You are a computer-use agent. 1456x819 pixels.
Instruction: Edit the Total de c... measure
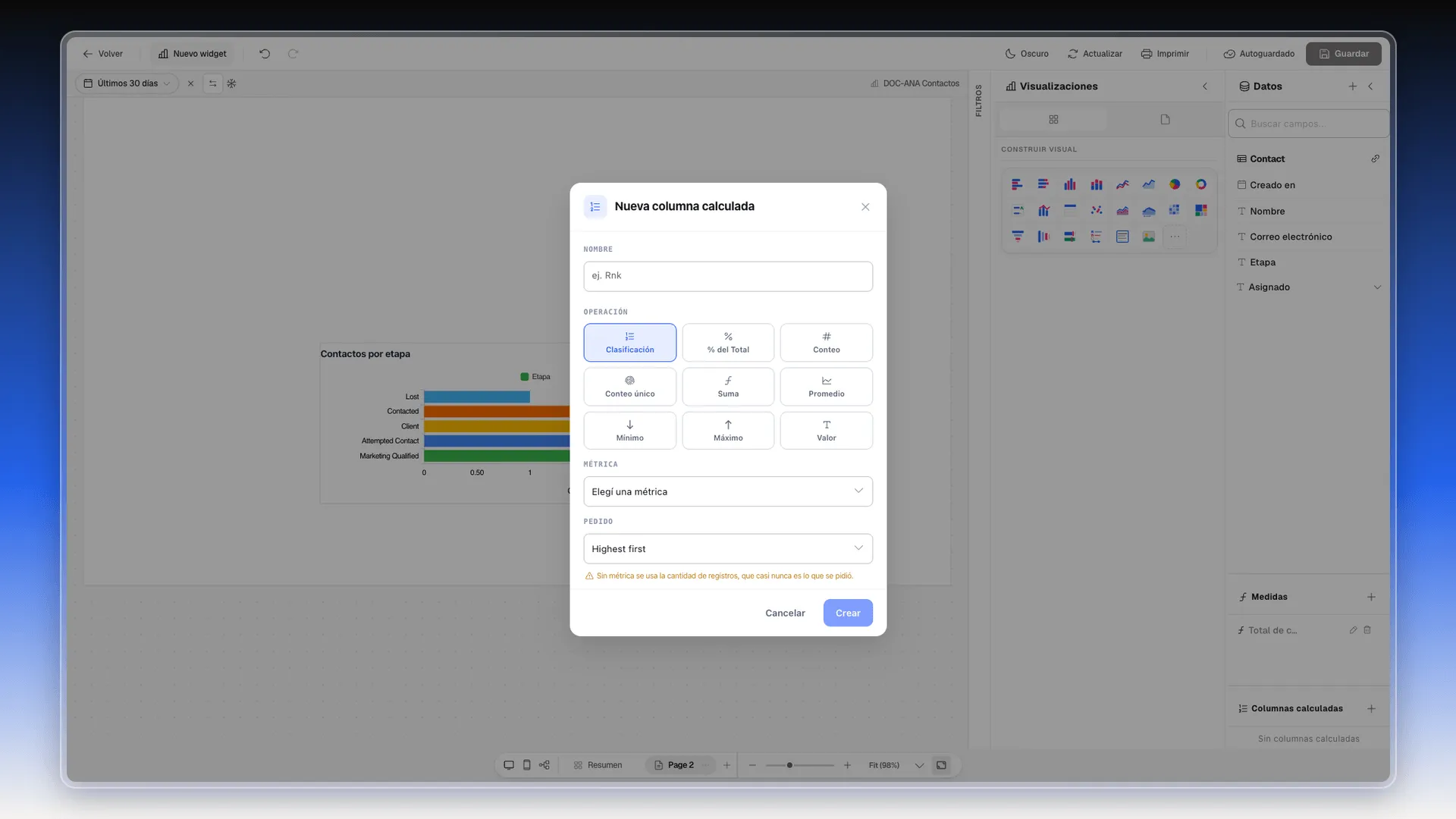[1353, 629]
